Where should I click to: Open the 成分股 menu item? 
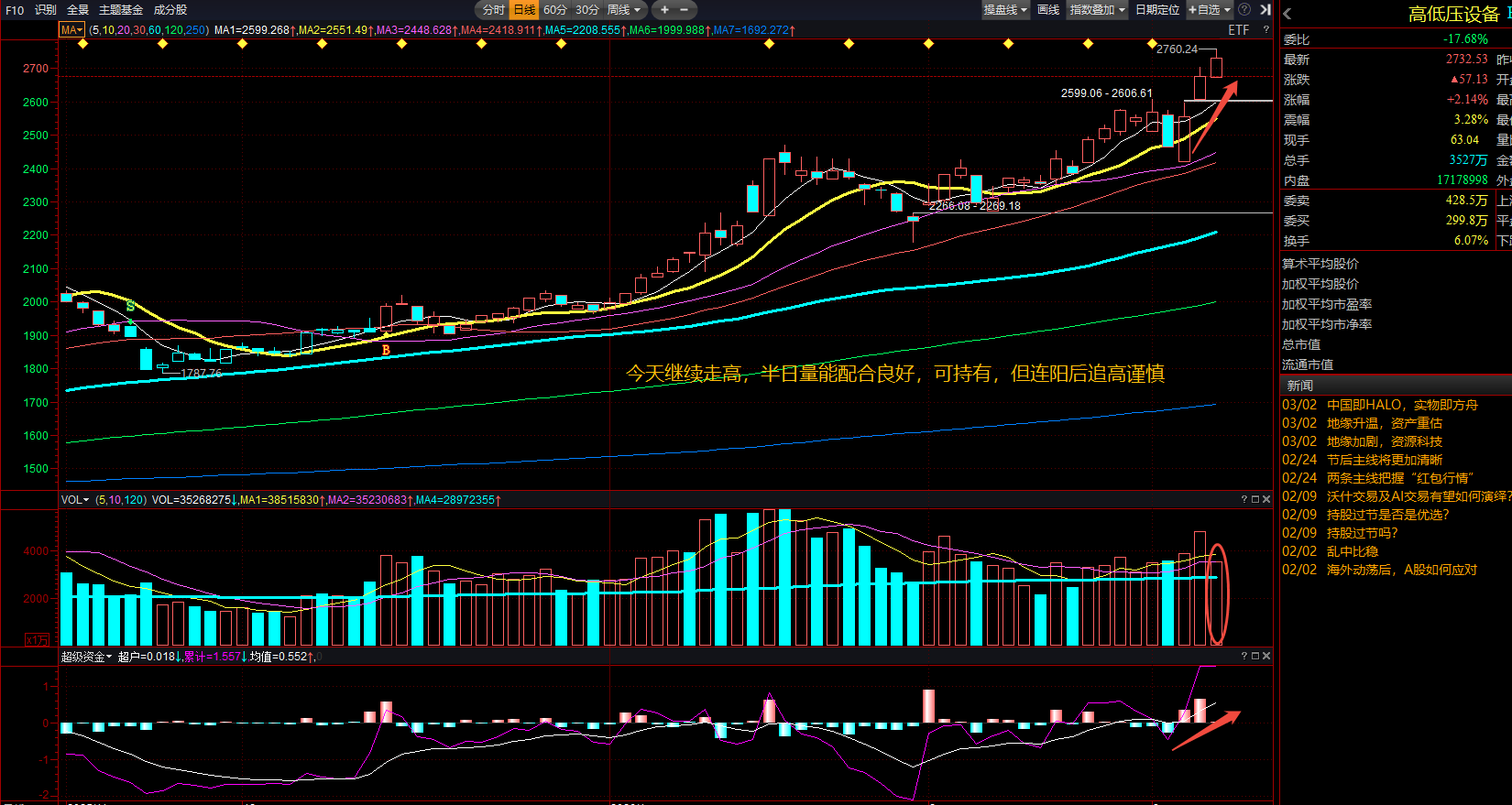170,10
